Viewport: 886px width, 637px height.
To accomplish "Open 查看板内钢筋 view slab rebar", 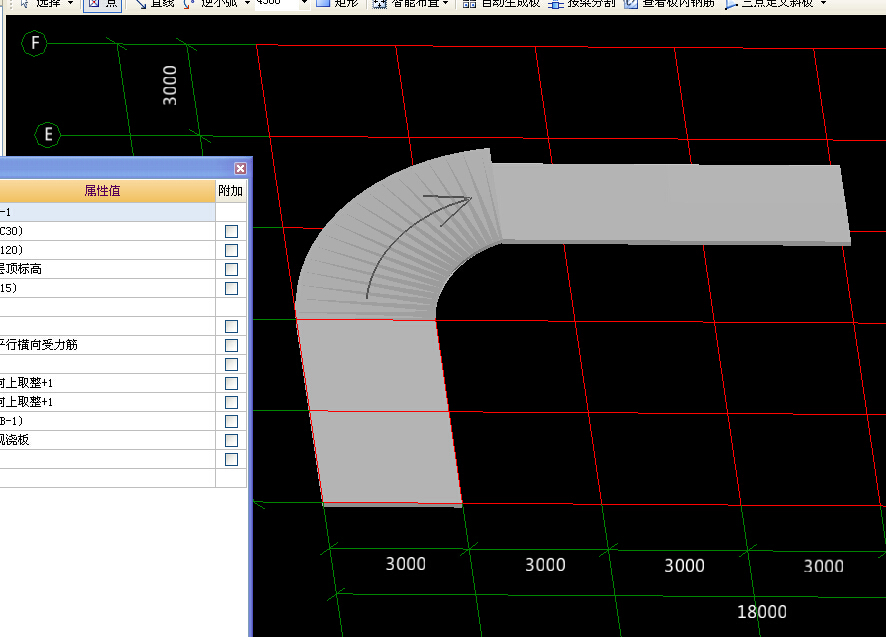I will point(670,3).
